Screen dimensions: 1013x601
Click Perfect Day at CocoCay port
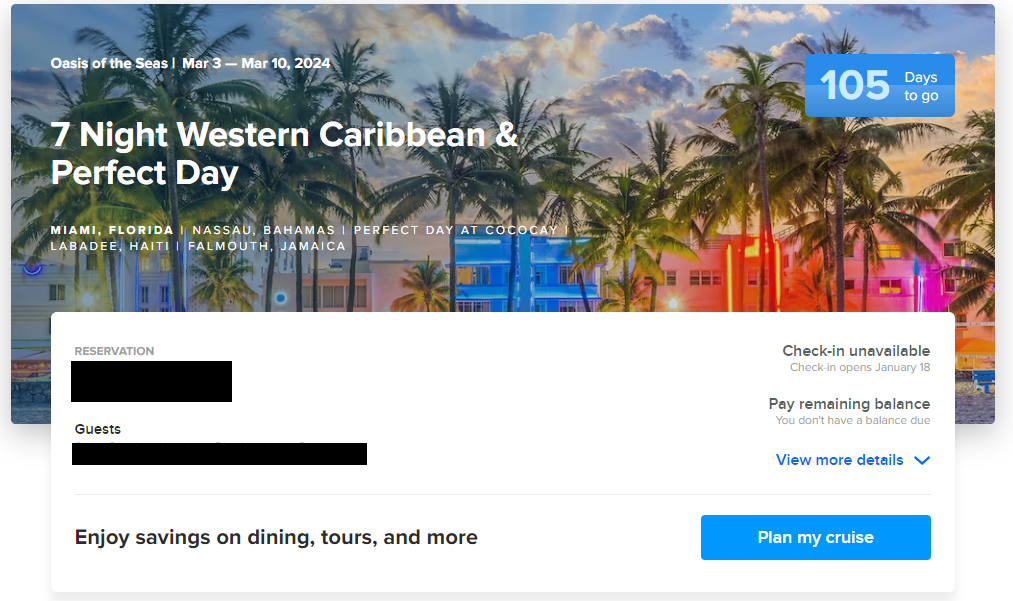455,230
